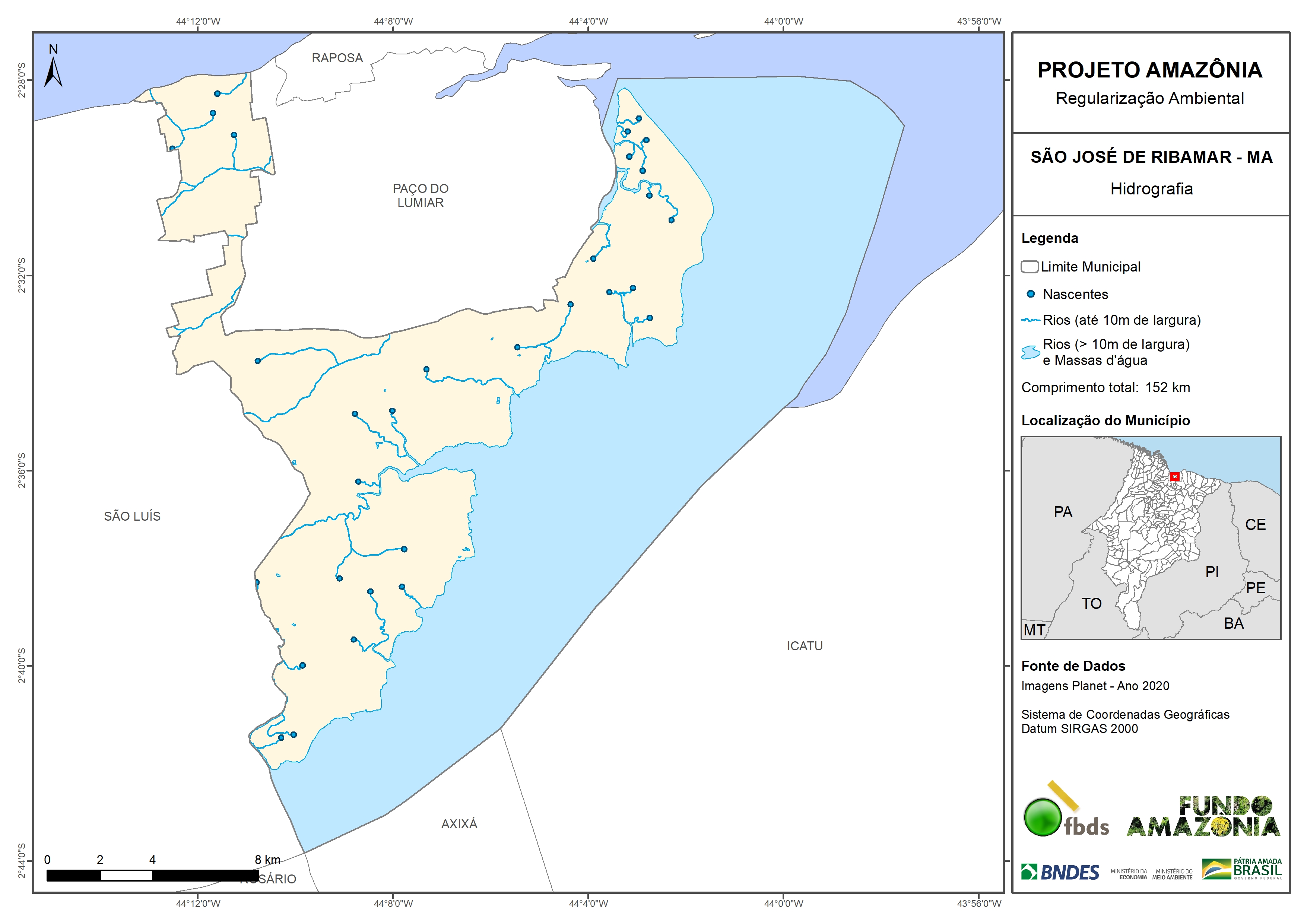The image size is (1307, 924).
Task: Click the SÃO LUÍS map label
Action: [x=132, y=516]
